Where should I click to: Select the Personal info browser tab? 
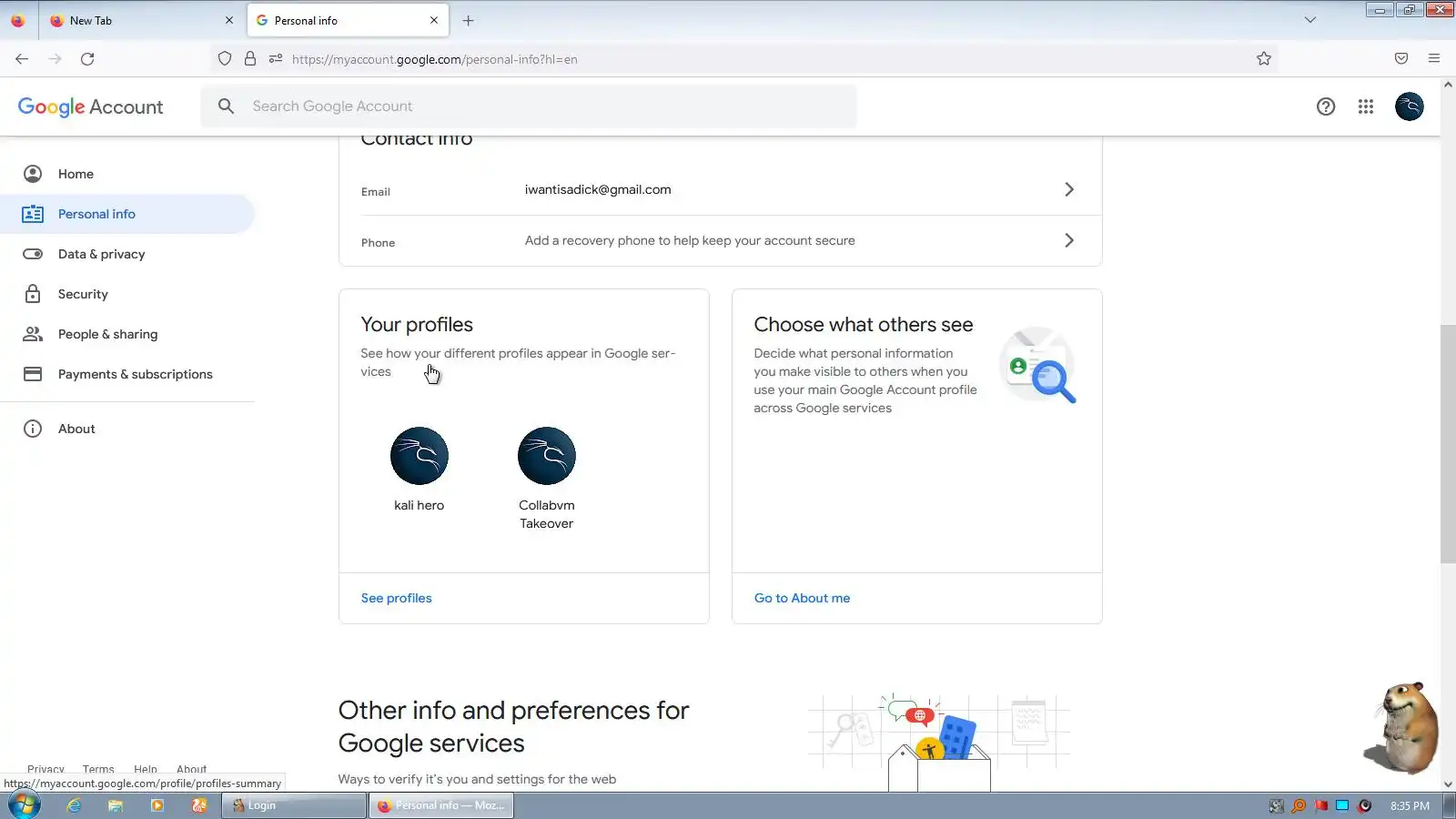[x=348, y=20]
